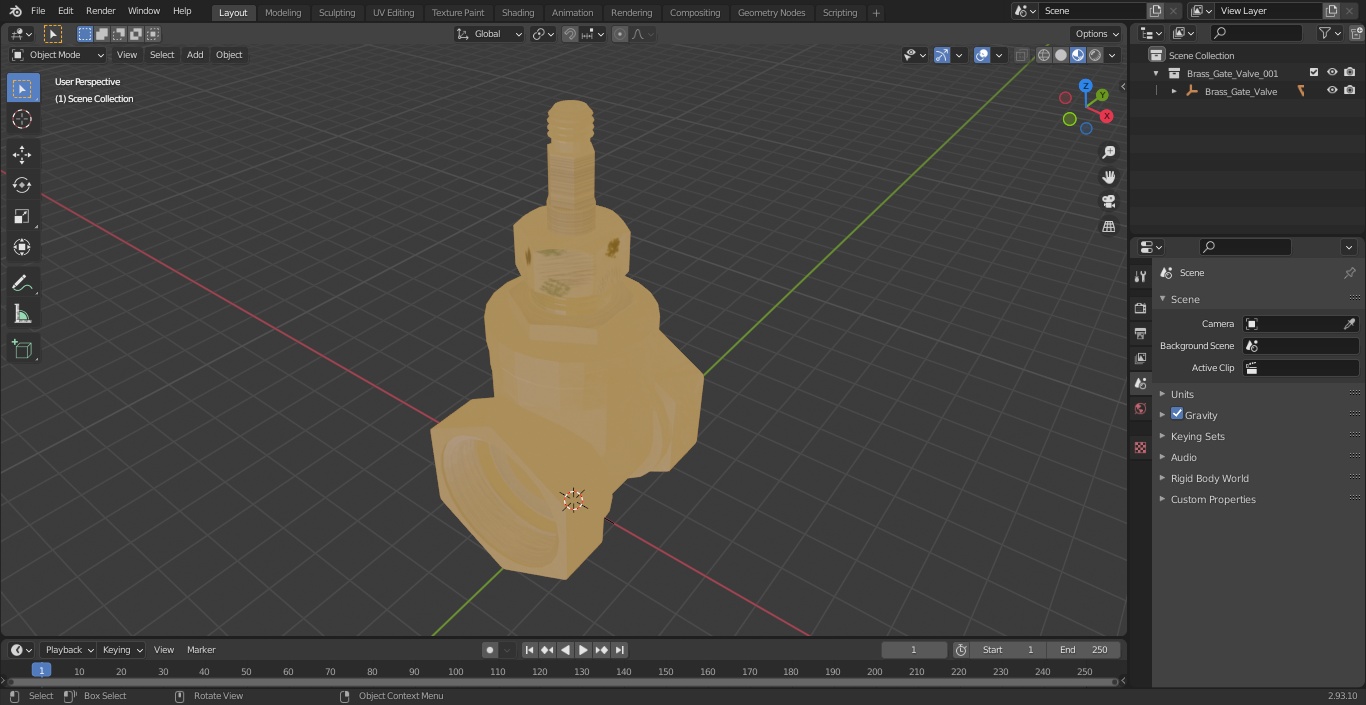Screen dimensions: 1366x705
Task: Select the Measure tool
Action: point(22,314)
